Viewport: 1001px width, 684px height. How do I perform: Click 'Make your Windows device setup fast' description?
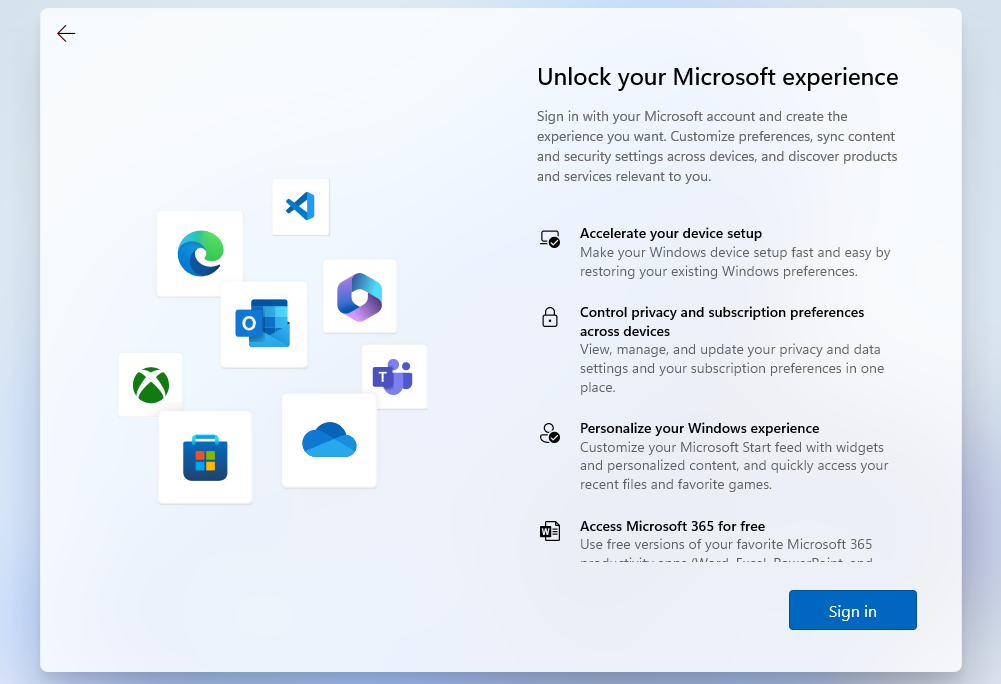click(x=735, y=262)
